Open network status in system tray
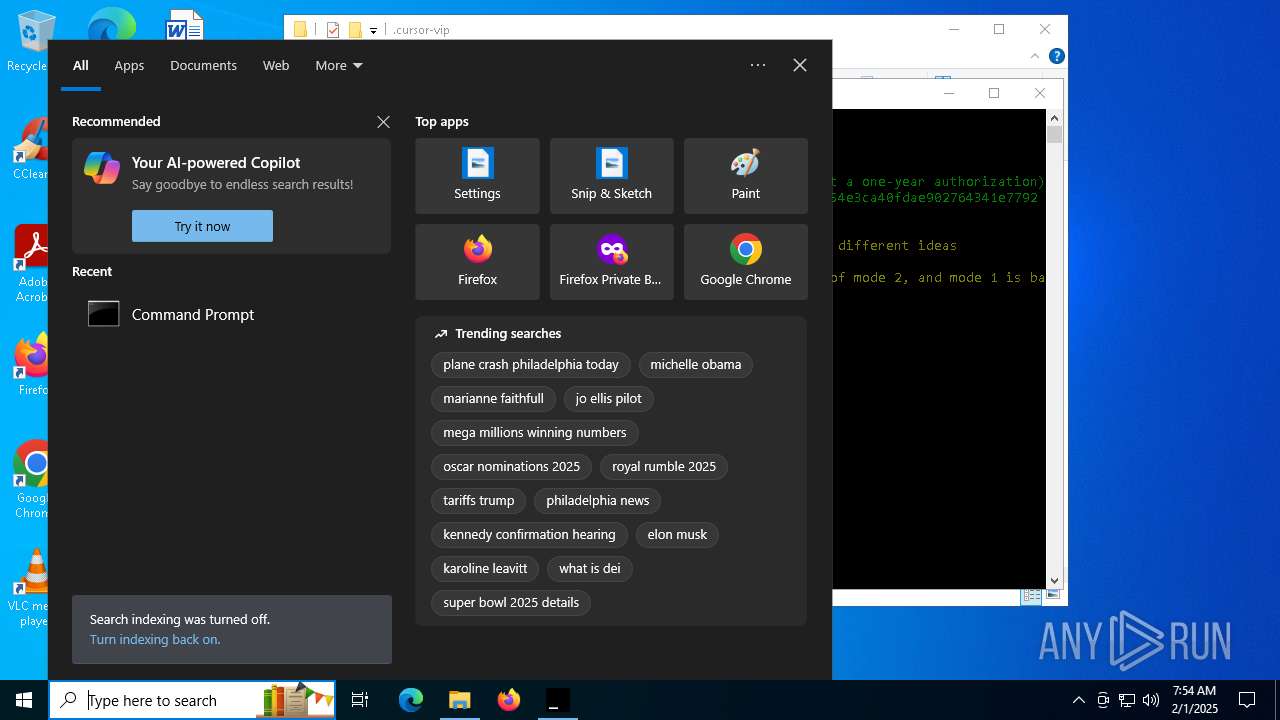The width and height of the screenshot is (1280, 720). pyautogui.click(x=1127, y=700)
